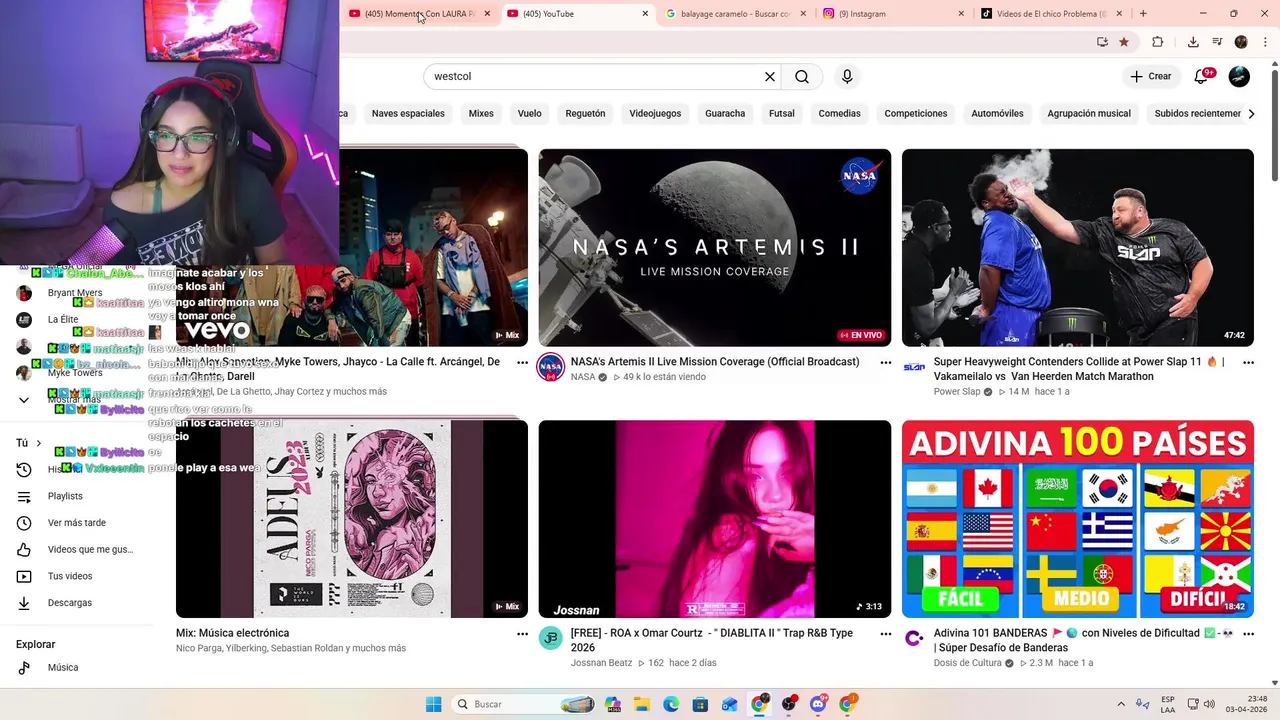
Task: Select the Naves espaciales chip
Action: [x=408, y=114]
